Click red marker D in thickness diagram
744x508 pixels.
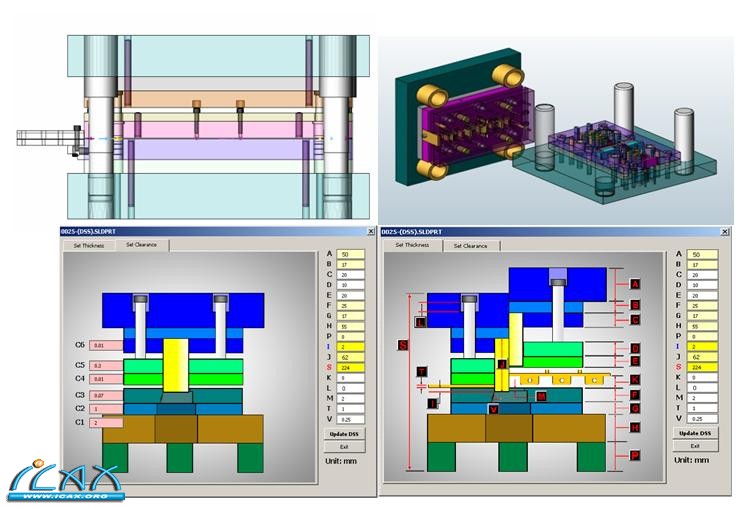click(635, 349)
